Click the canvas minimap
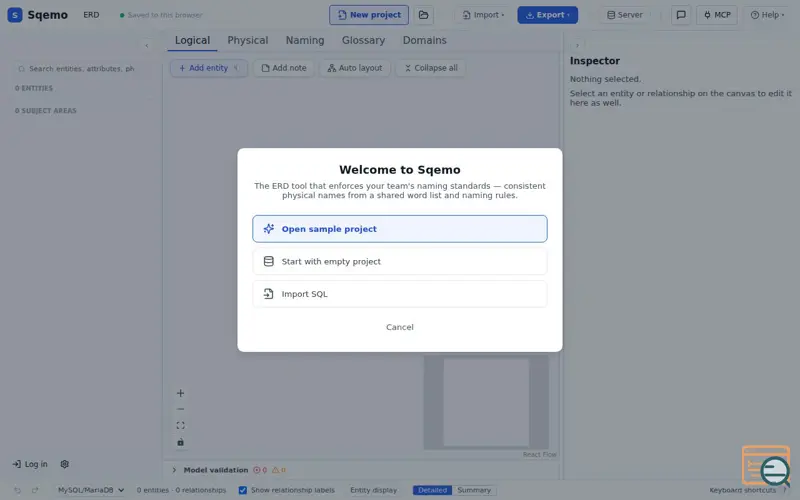 pos(486,402)
